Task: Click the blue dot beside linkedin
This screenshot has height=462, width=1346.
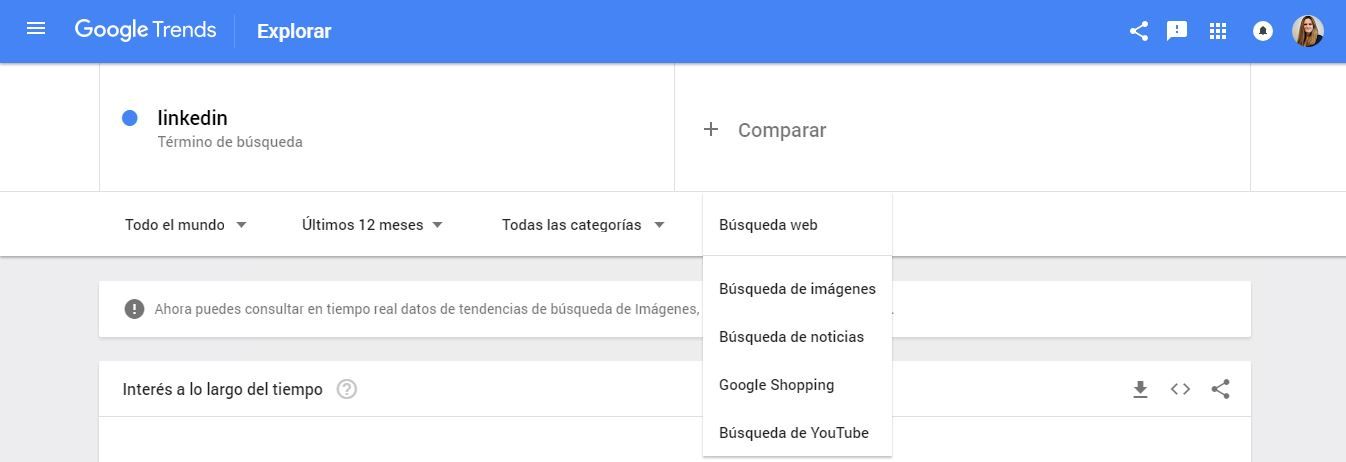Action: click(129, 118)
